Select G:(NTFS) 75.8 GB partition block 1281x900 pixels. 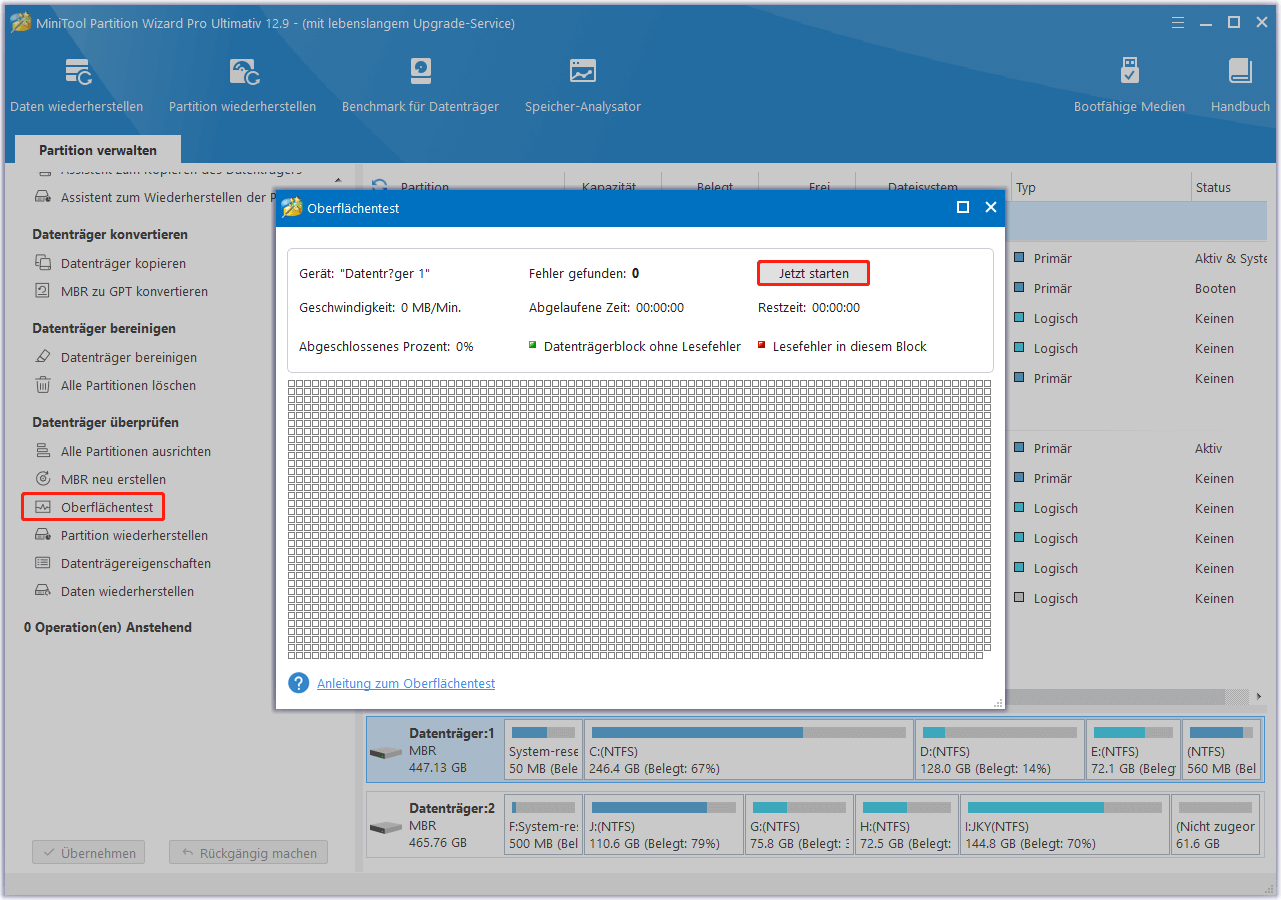(x=800, y=826)
